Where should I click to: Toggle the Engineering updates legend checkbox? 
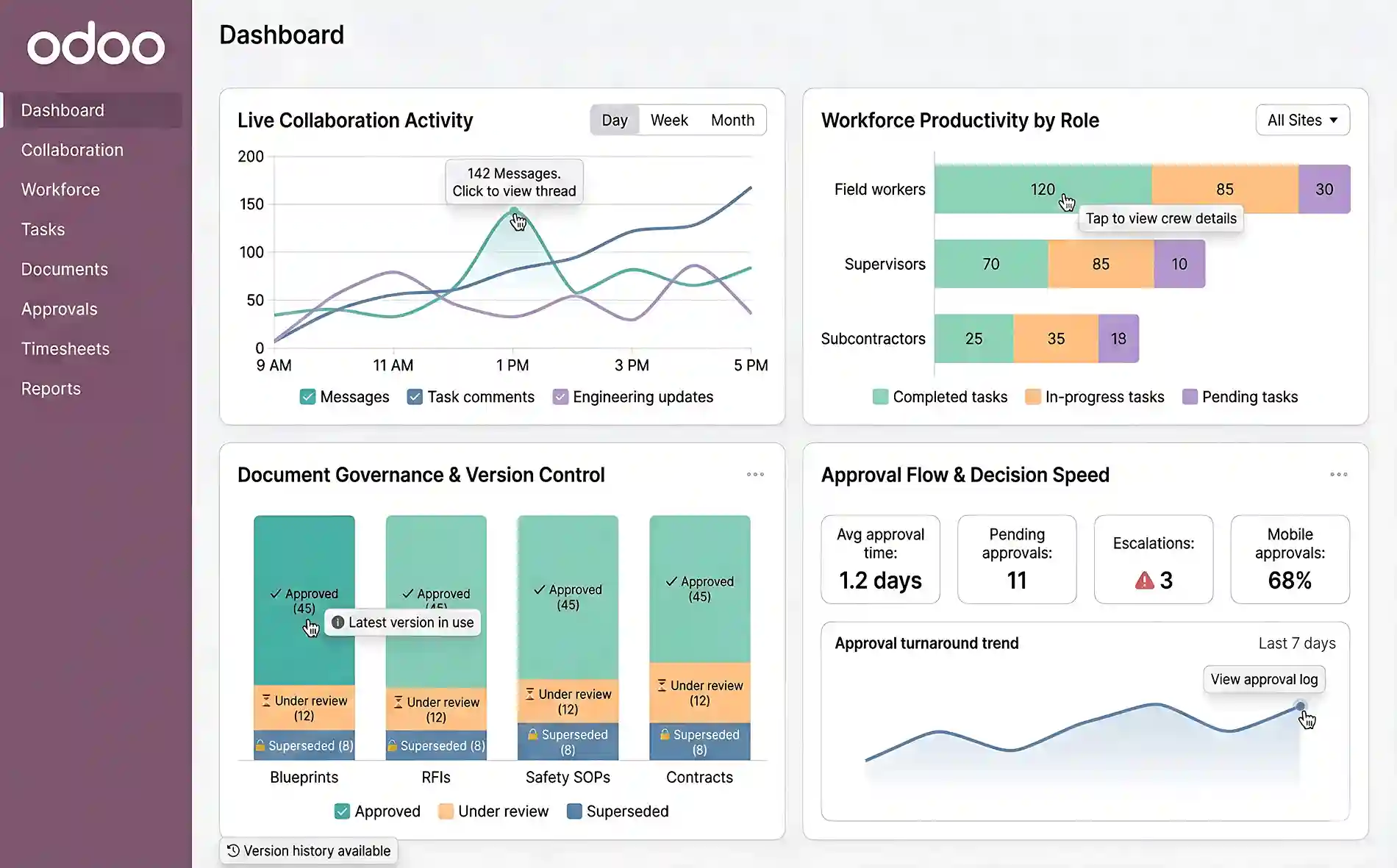point(562,397)
